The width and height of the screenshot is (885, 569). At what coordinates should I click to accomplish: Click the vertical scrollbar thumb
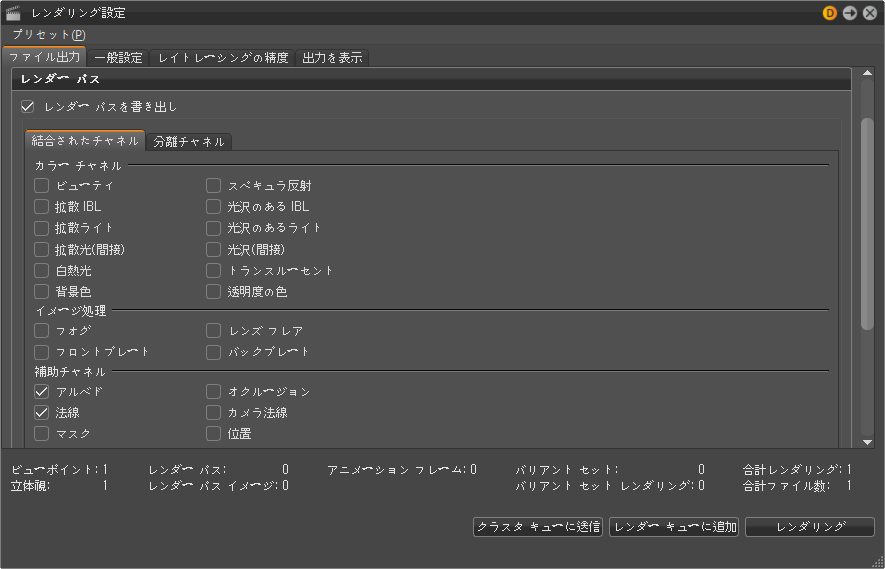(868, 224)
